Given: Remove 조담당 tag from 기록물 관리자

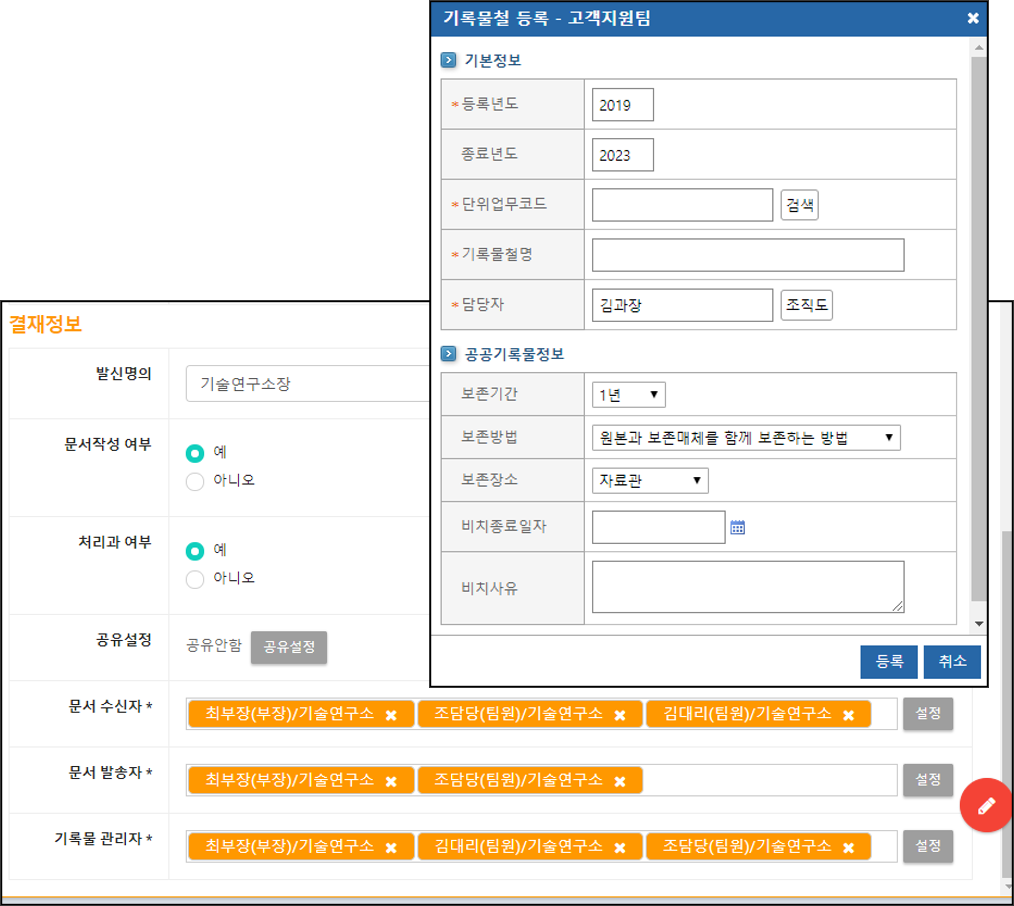Looking at the screenshot, I should 849,848.
